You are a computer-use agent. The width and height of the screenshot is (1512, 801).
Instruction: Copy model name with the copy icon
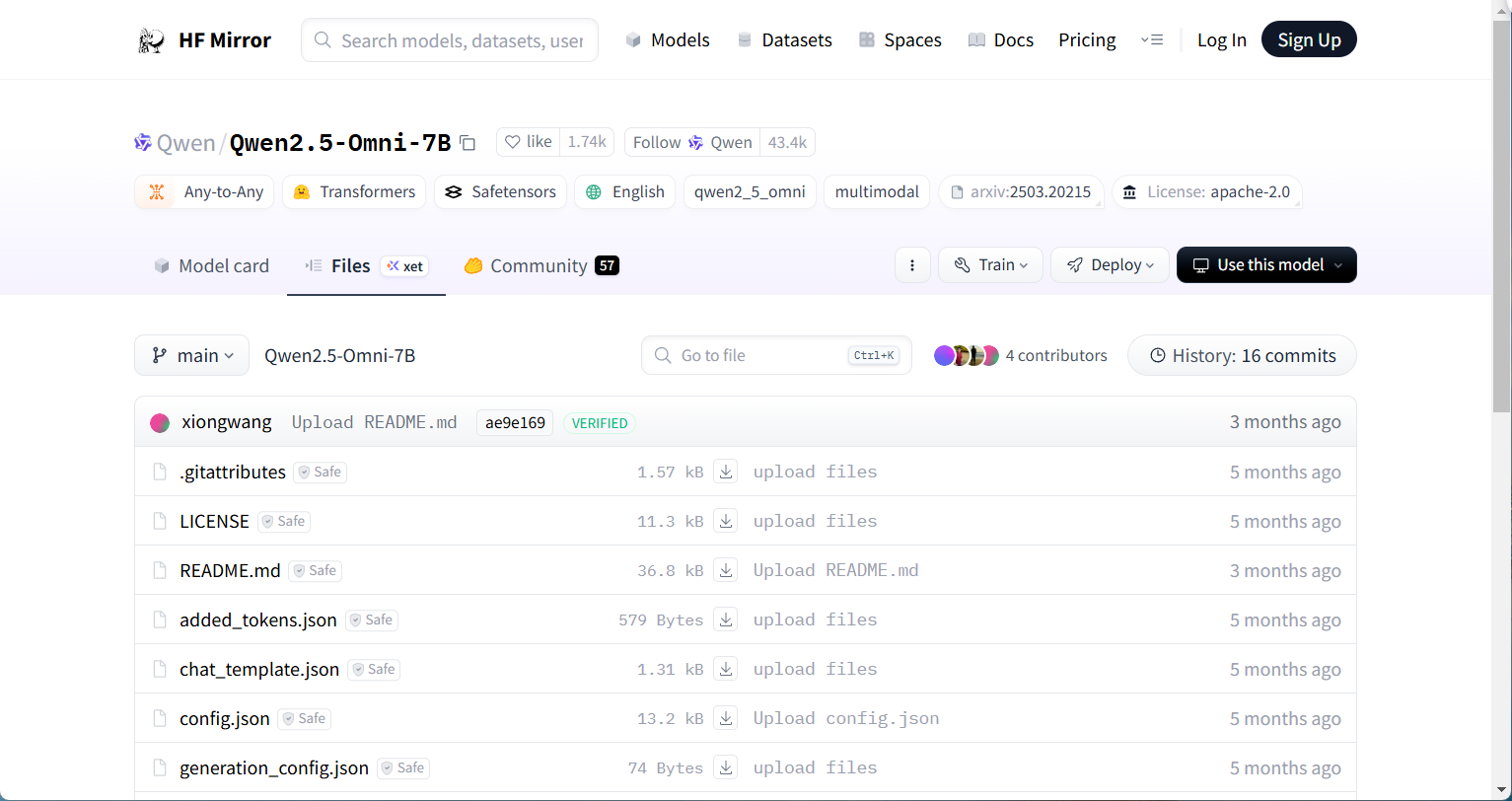(468, 143)
